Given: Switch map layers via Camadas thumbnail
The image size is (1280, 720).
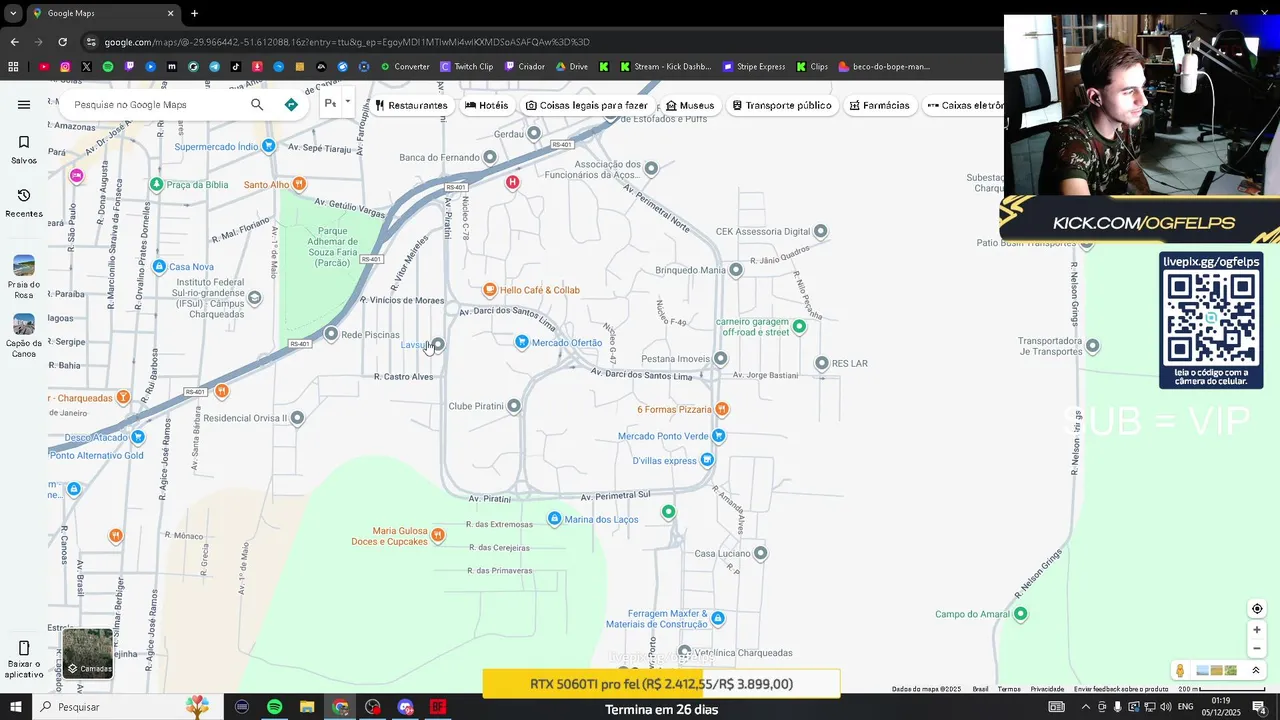Looking at the screenshot, I should coord(87,653).
